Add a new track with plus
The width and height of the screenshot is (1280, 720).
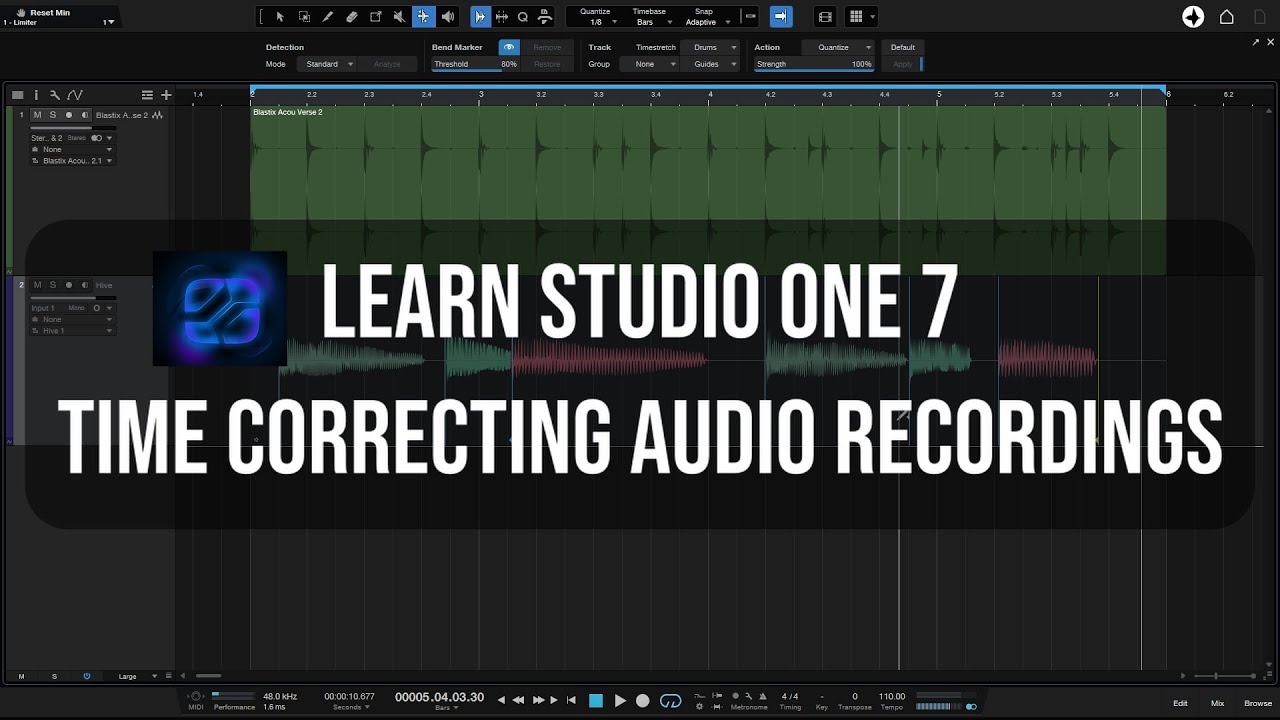[x=166, y=95]
